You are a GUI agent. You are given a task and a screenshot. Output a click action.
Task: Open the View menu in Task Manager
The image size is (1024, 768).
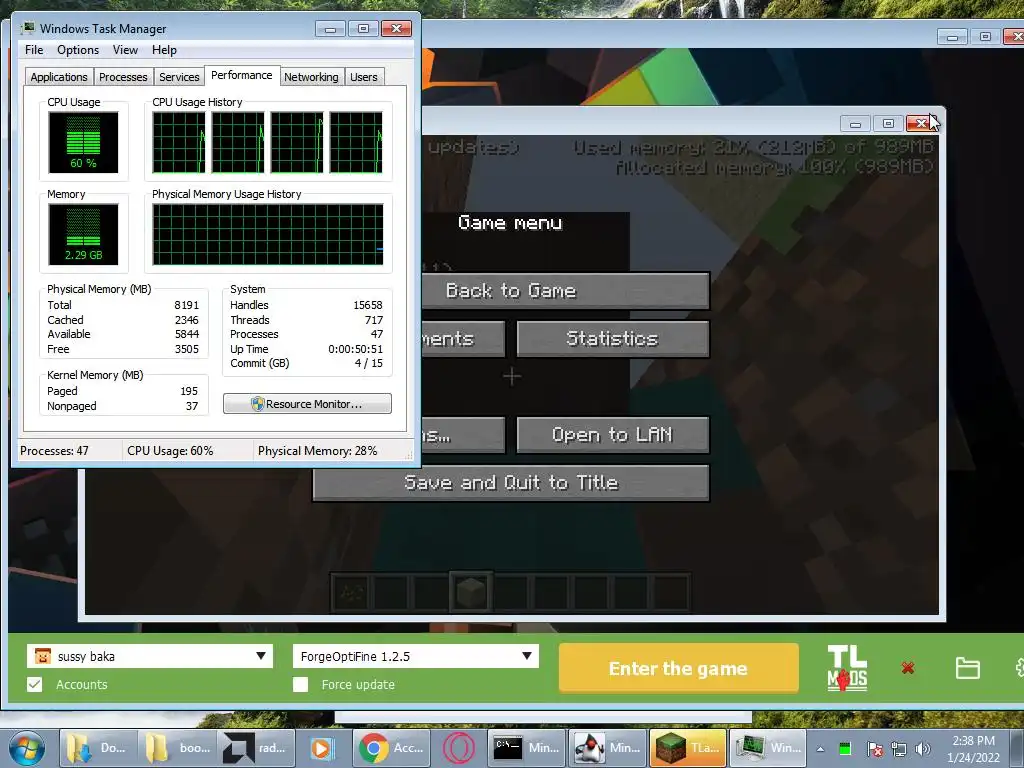tap(125, 50)
